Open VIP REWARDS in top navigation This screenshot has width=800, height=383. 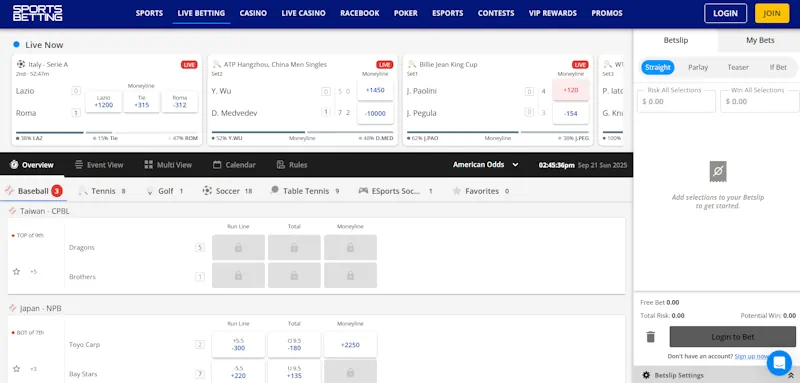[553, 13]
